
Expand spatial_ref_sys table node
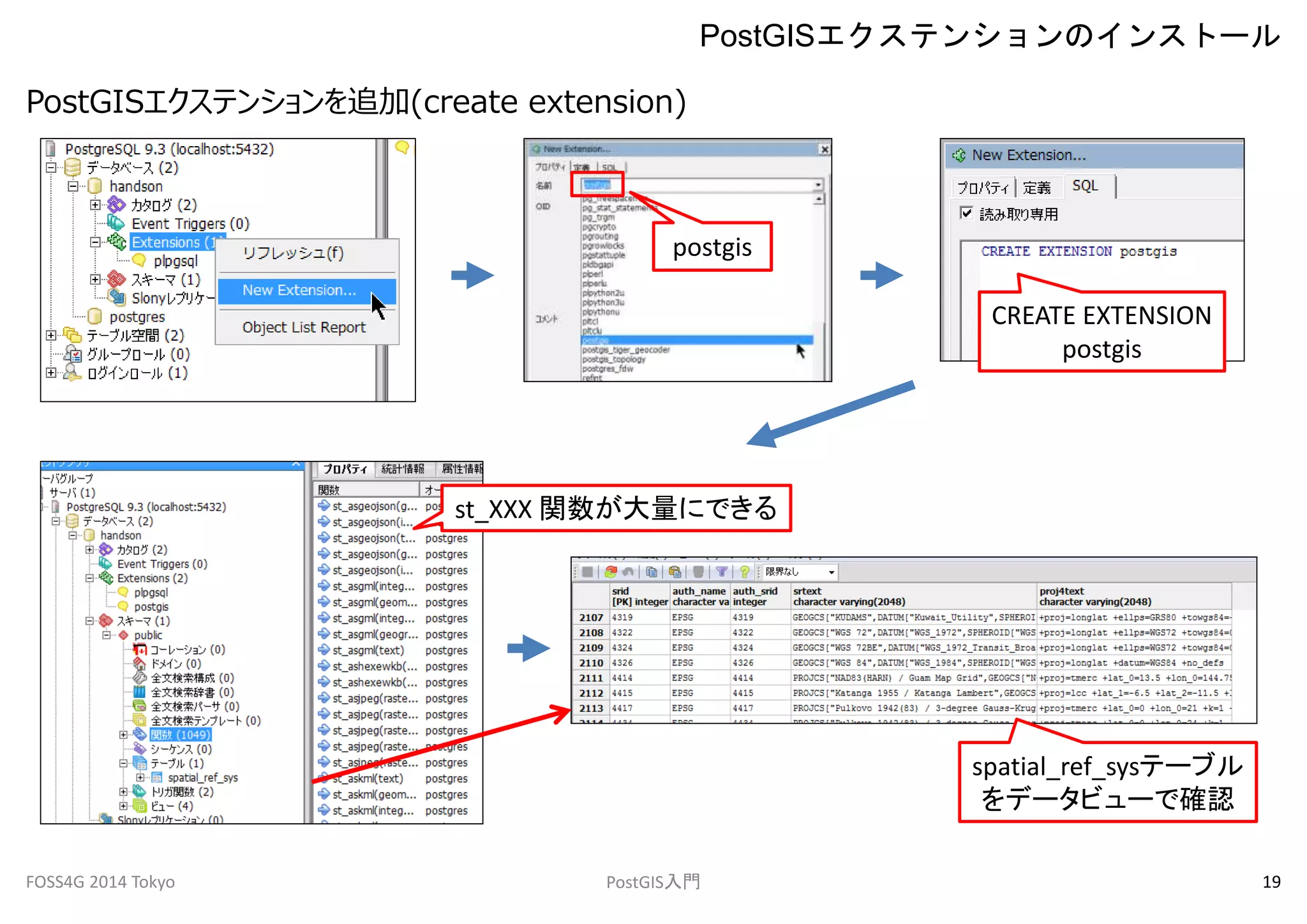click(x=140, y=777)
